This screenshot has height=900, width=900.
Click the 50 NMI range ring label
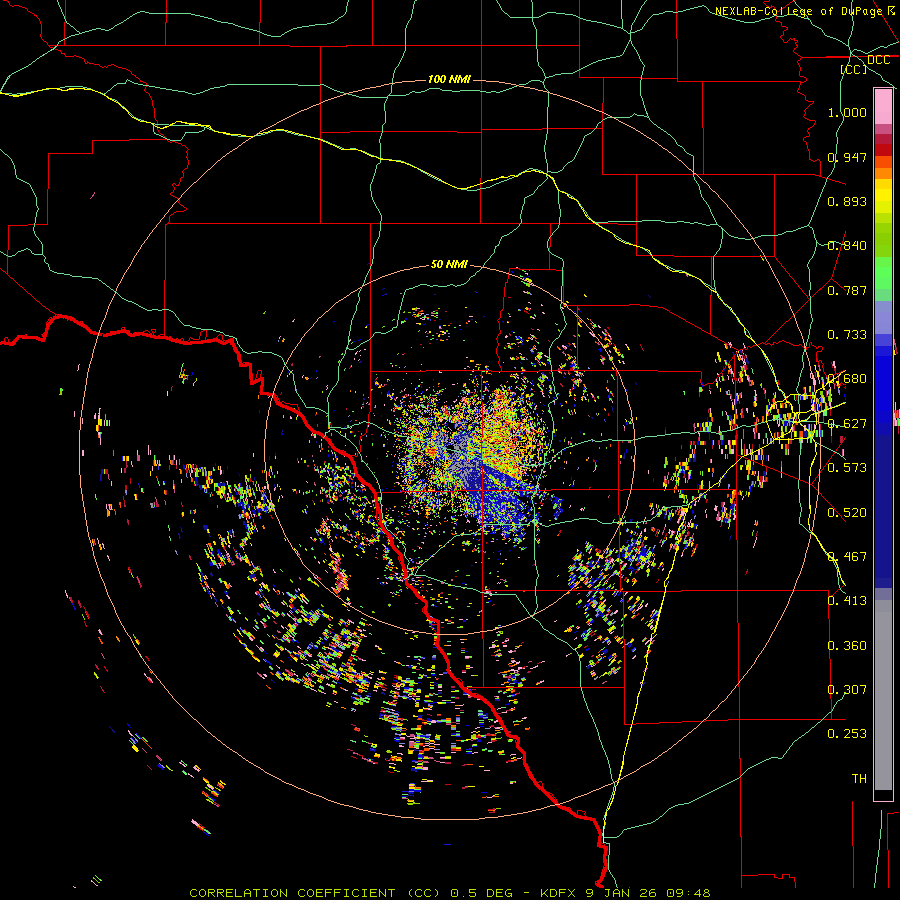coord(449,264)
